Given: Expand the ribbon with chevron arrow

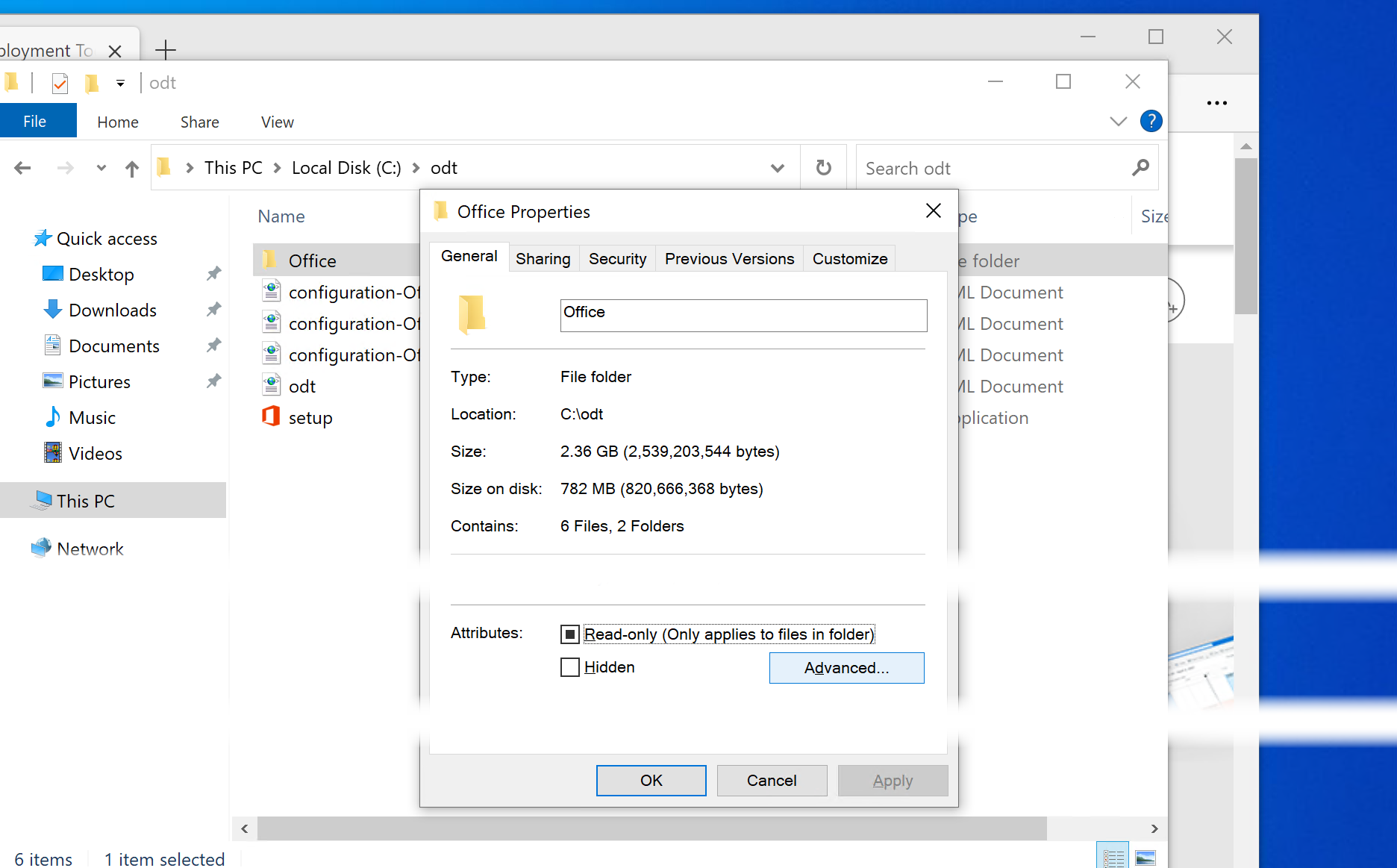Looking at the screenshot, I should (x=1118, y=121).
